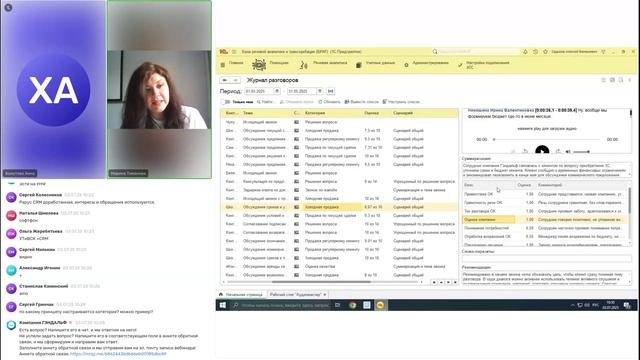Toggle the Только мои switch

pyautogui.click(x=225, y=102)
